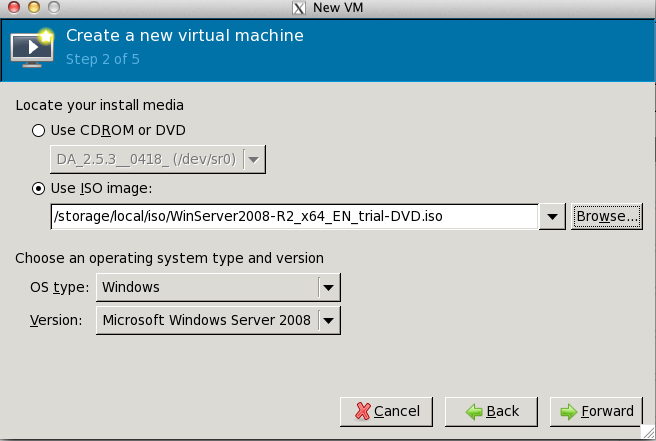Click the 'Locate your install media' heading

100,105
